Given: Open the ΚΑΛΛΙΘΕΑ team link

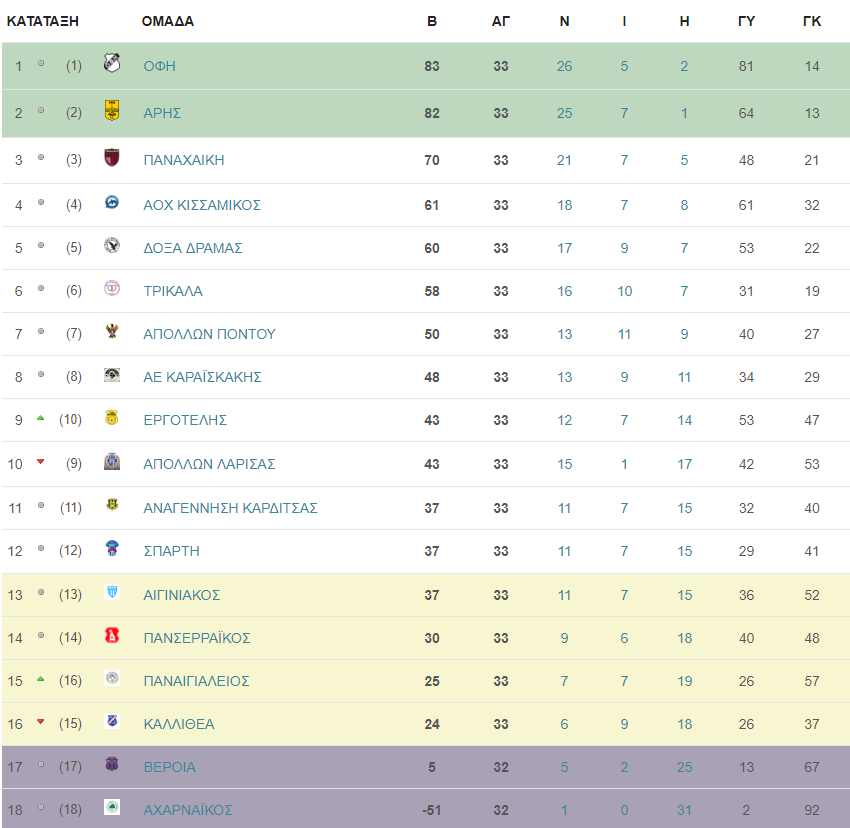Looking at the screenshot, I should [x=179, y=724].
